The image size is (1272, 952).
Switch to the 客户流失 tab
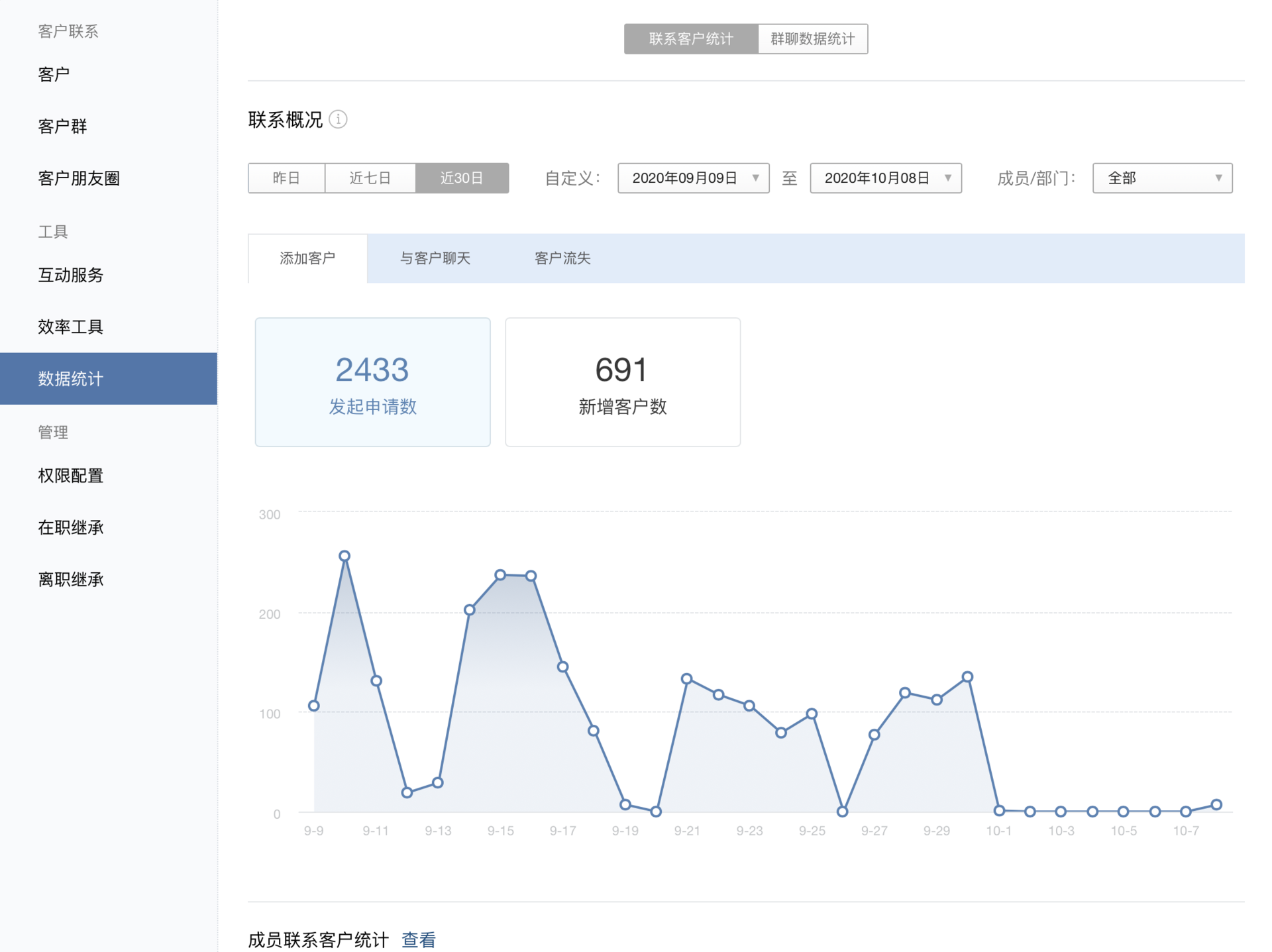[562, 258]
